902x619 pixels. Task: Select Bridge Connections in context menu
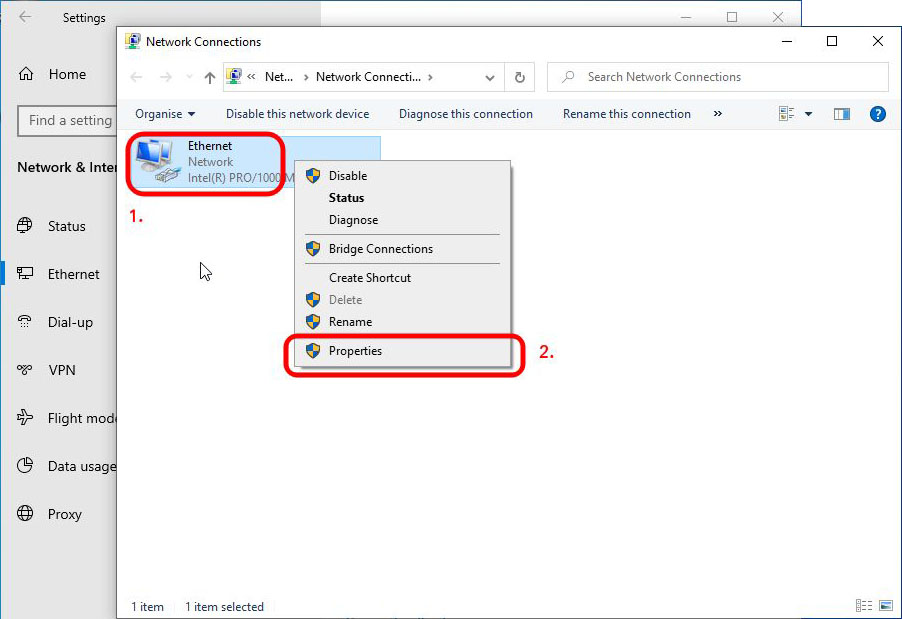[x=380, y=249]
